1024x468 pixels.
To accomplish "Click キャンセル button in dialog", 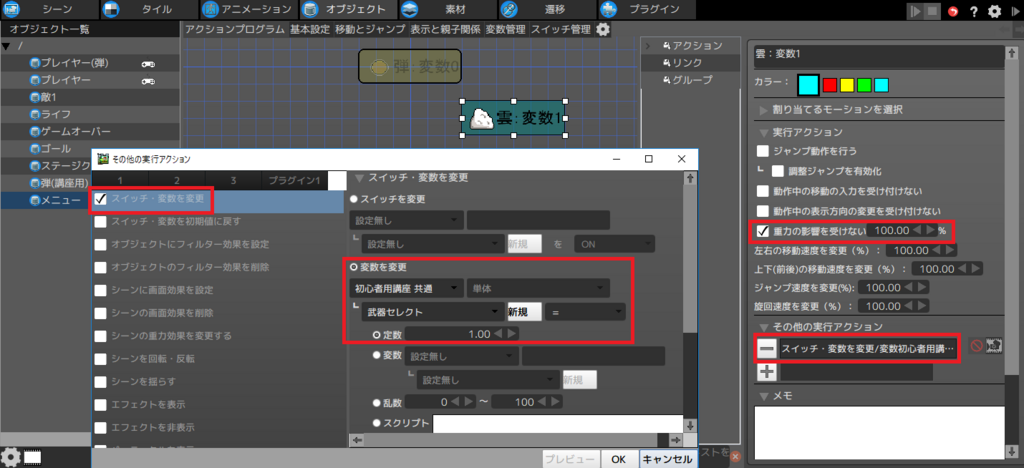I will point(667,459).
